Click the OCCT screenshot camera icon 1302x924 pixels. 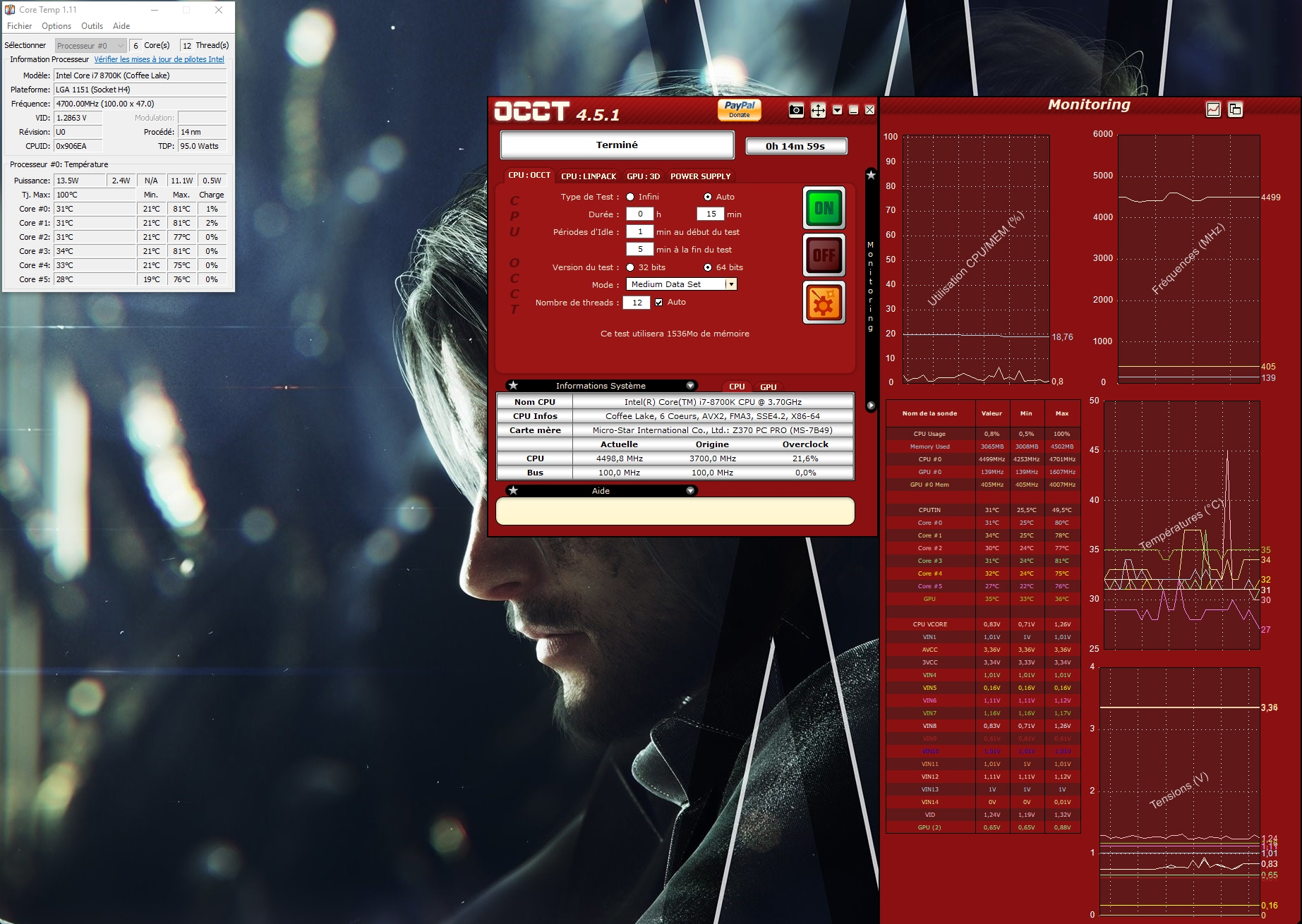coord(796,110)
